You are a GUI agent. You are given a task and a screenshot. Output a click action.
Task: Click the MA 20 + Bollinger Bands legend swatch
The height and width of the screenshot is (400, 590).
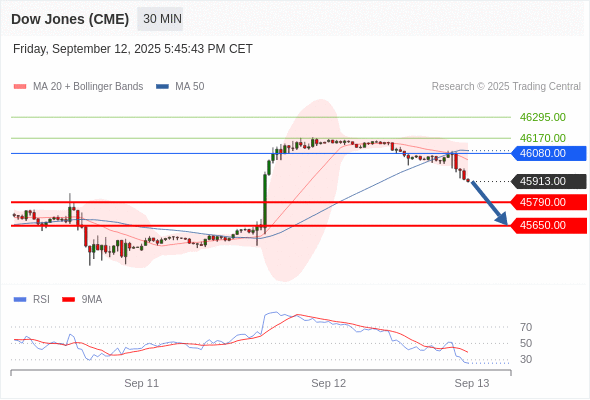[x=20, y=87]
